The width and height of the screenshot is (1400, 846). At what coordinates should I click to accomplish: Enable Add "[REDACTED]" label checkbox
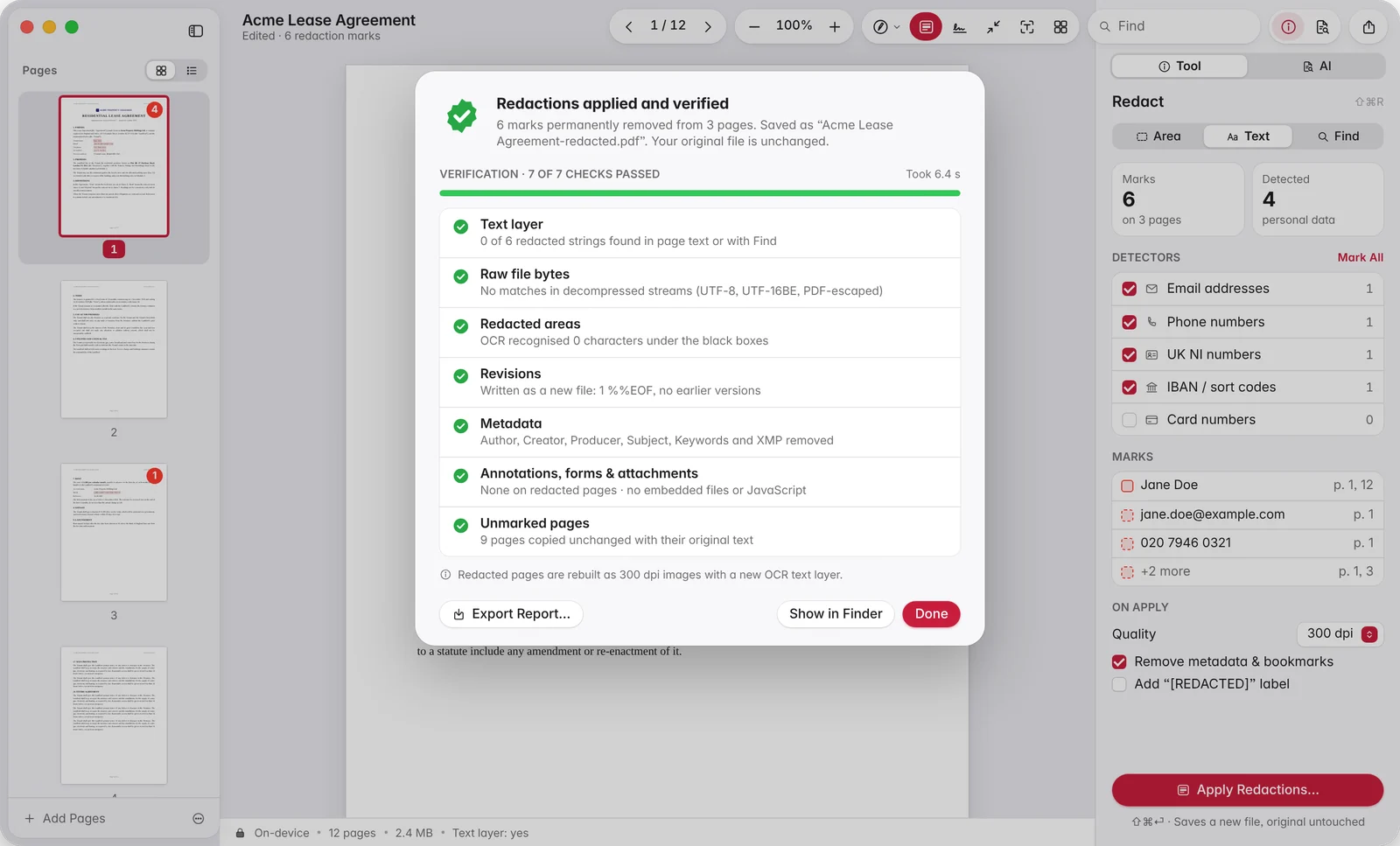1119,684
